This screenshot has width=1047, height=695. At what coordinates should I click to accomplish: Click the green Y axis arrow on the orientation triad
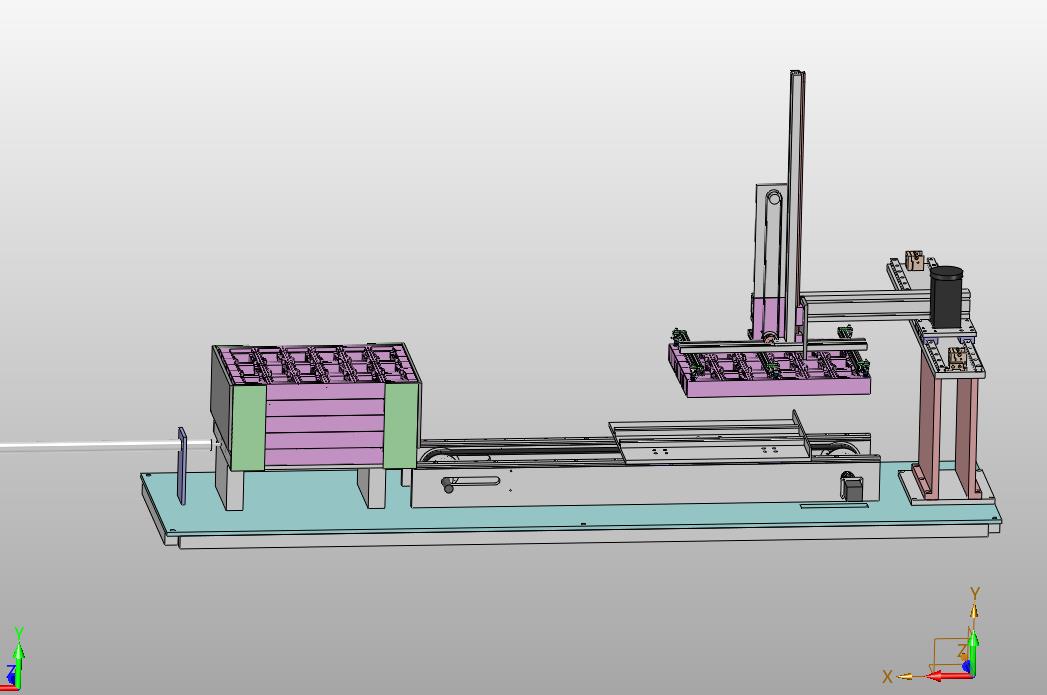[x=974, y=652]
